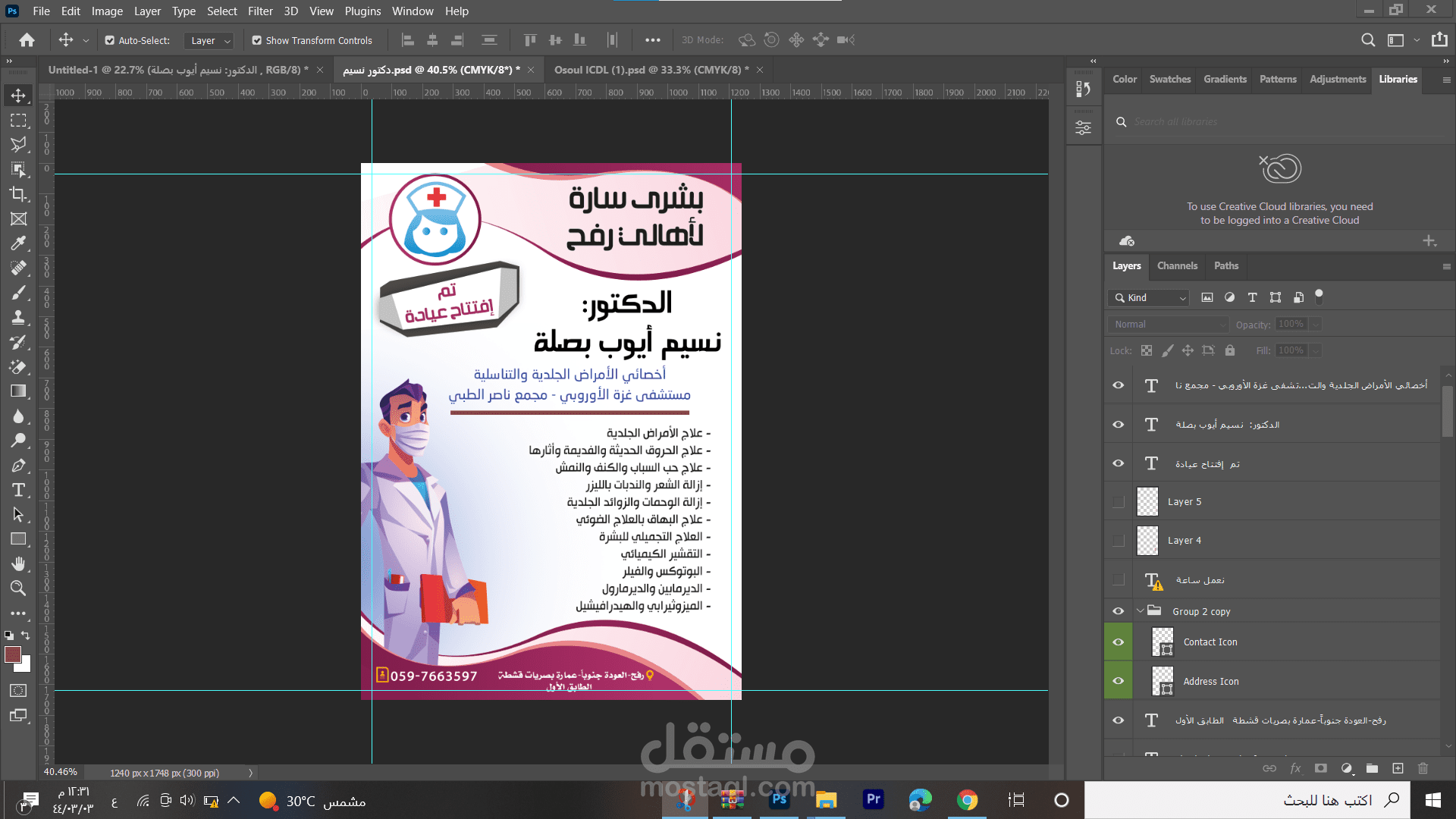Select the Horizontal Type tool
This screenshot has width=1456, height=819.
[18, 490]
